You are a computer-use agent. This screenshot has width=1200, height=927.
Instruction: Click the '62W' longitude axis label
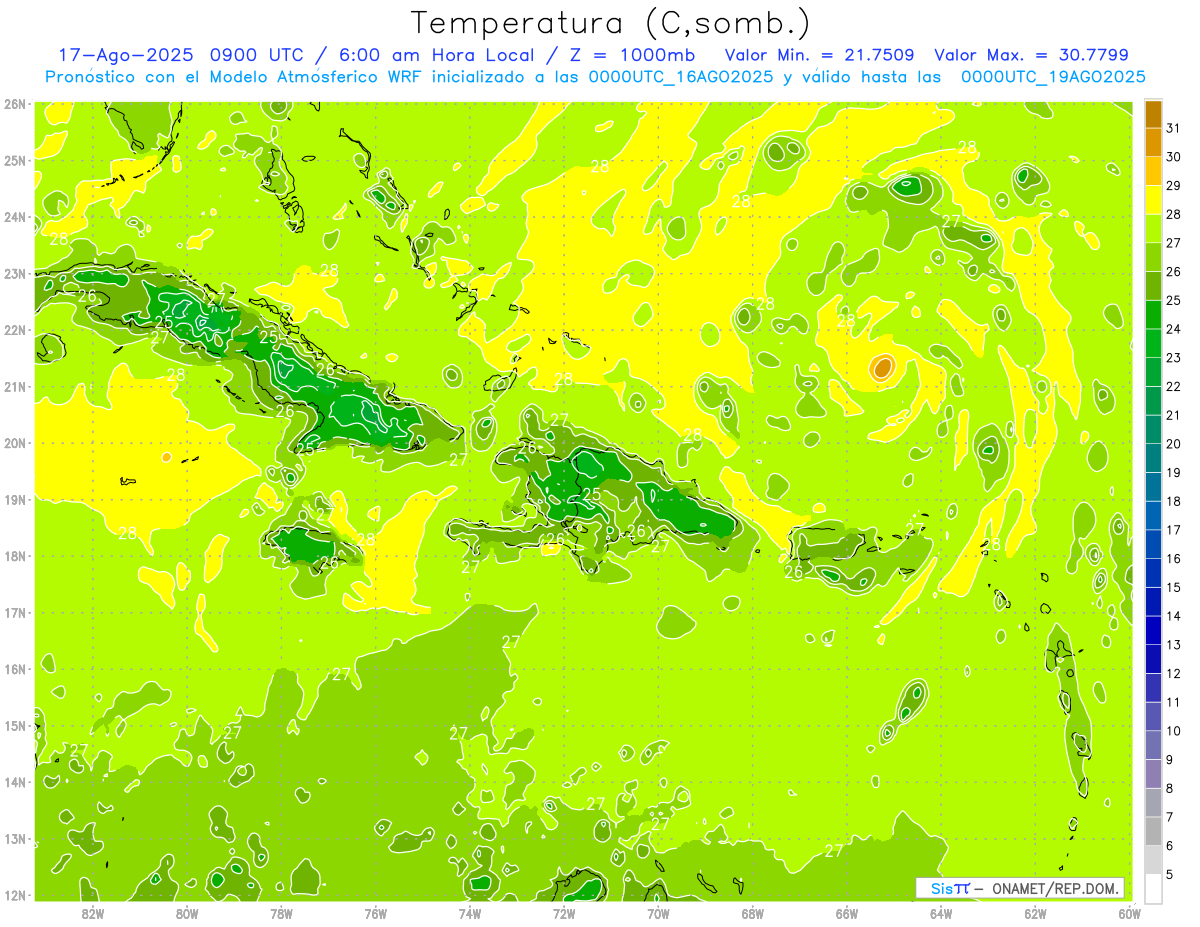[1035, 913]
